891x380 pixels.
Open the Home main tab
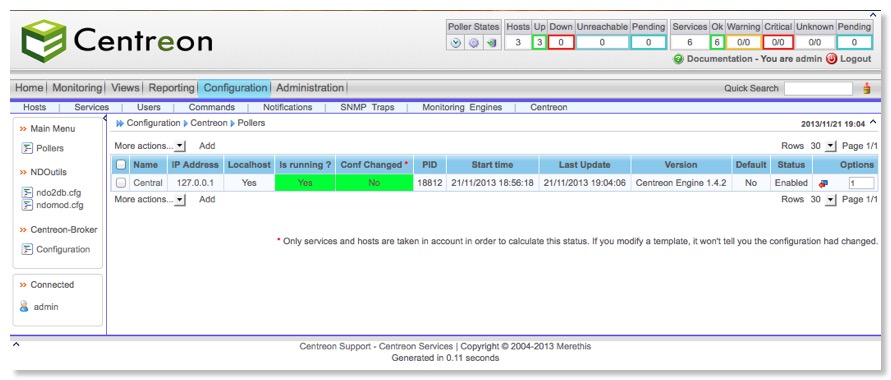29,88
